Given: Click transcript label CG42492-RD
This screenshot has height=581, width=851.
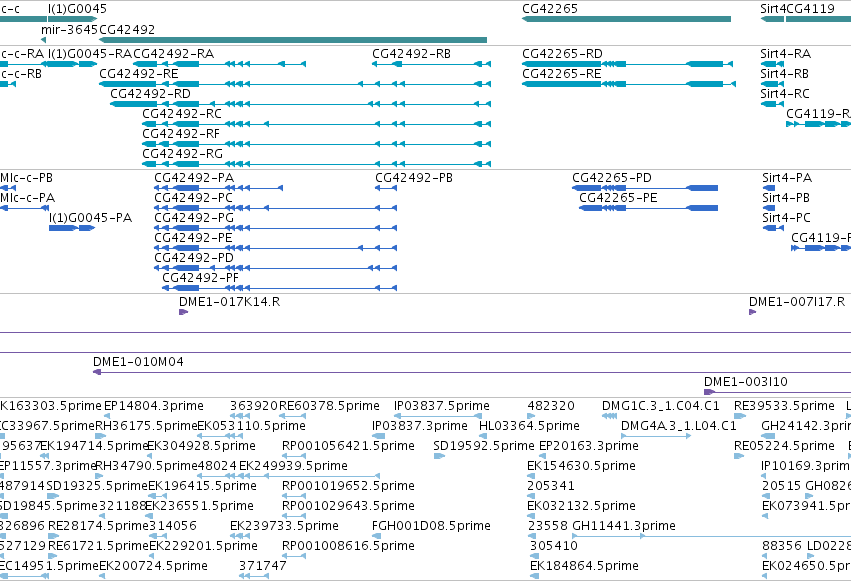Looking at the screenshot, I should (x=150, y=94).
